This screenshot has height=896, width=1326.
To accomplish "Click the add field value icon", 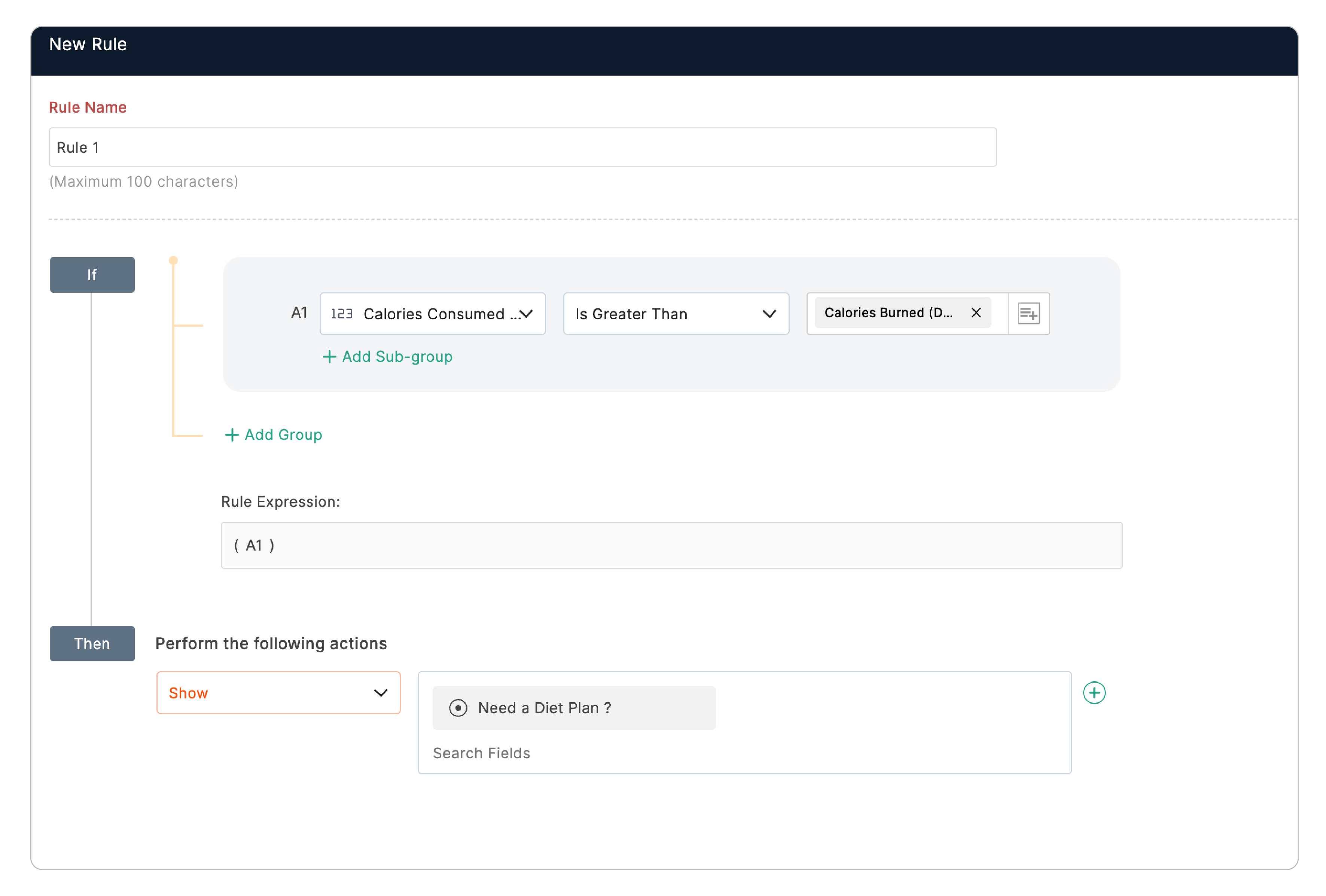I will pos(1028,313).
